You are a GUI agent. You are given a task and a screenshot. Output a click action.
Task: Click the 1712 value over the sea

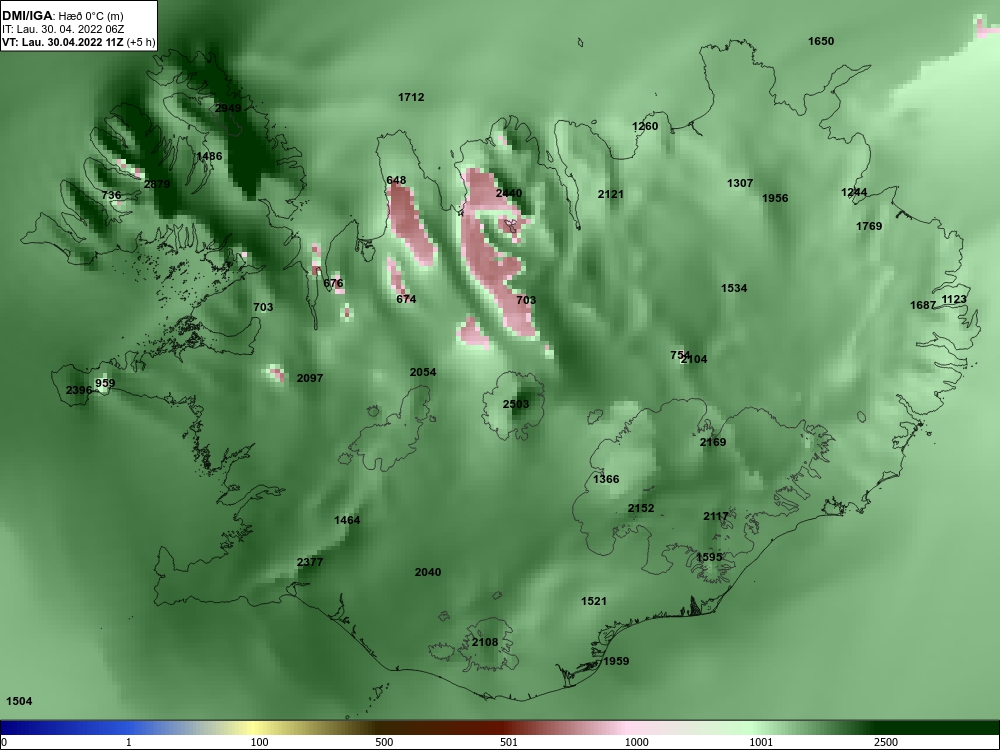(411, 98)
